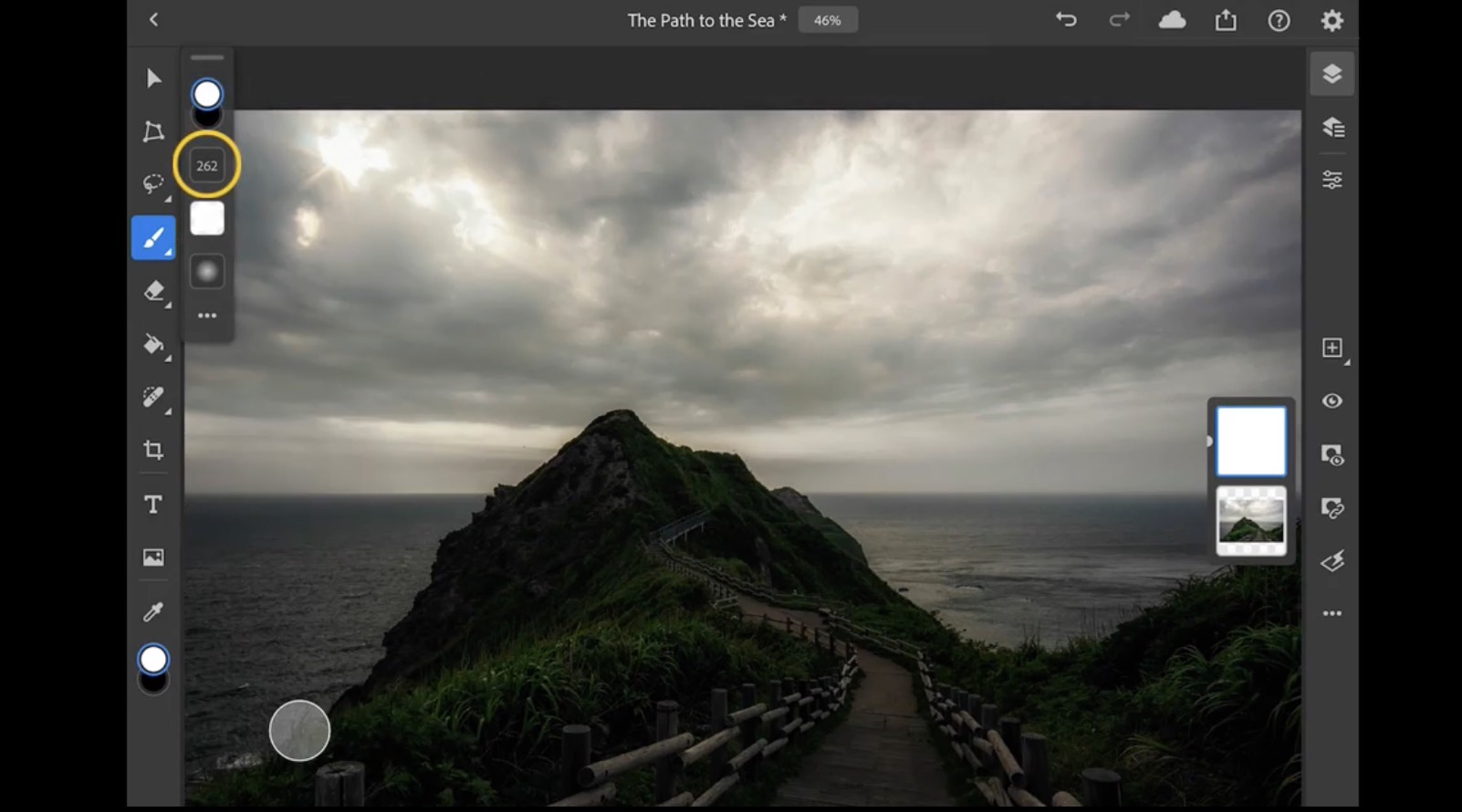Tap the touch shortcut circle
Image resolution: width=1462 pixels, height=812 pixels.
click(299, 731)
